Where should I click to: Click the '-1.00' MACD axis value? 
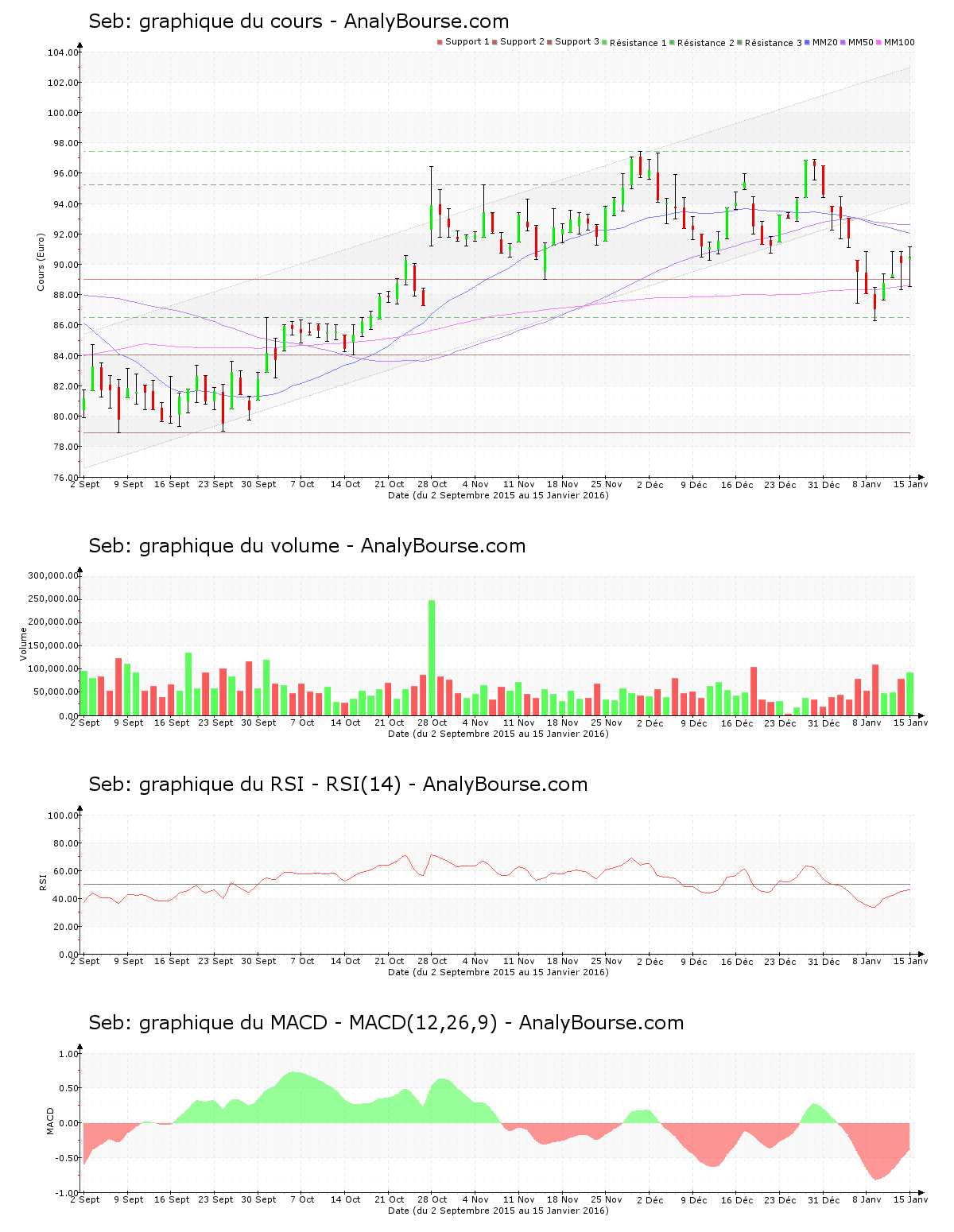(x=68, y=1193)
